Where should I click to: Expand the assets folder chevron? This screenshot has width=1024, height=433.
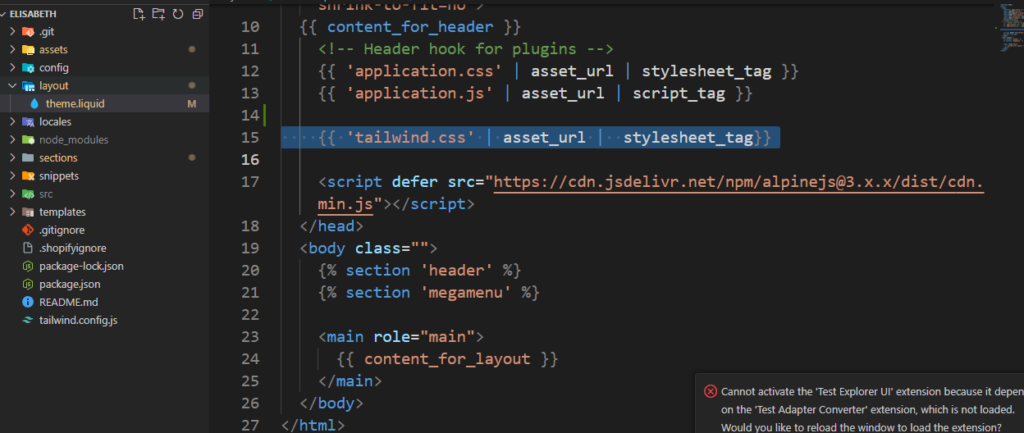click(x=12, y=50)
